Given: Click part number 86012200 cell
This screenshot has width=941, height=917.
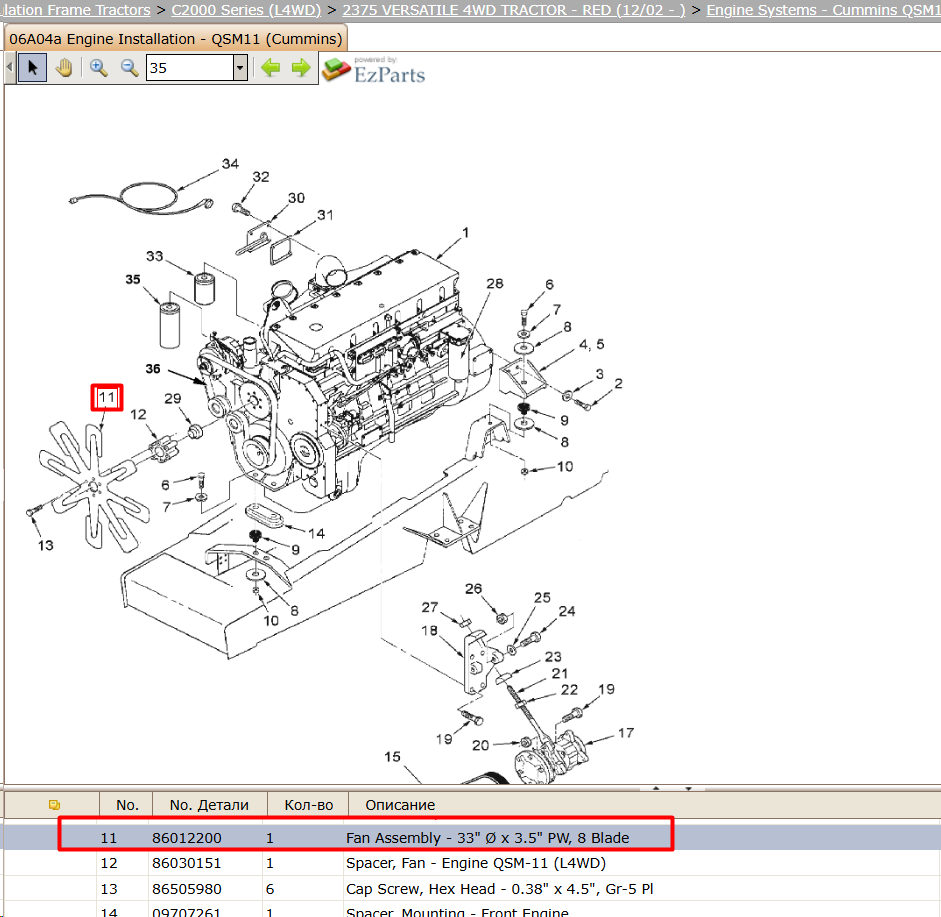Looking at the screenshot, I should pos(187,838).
